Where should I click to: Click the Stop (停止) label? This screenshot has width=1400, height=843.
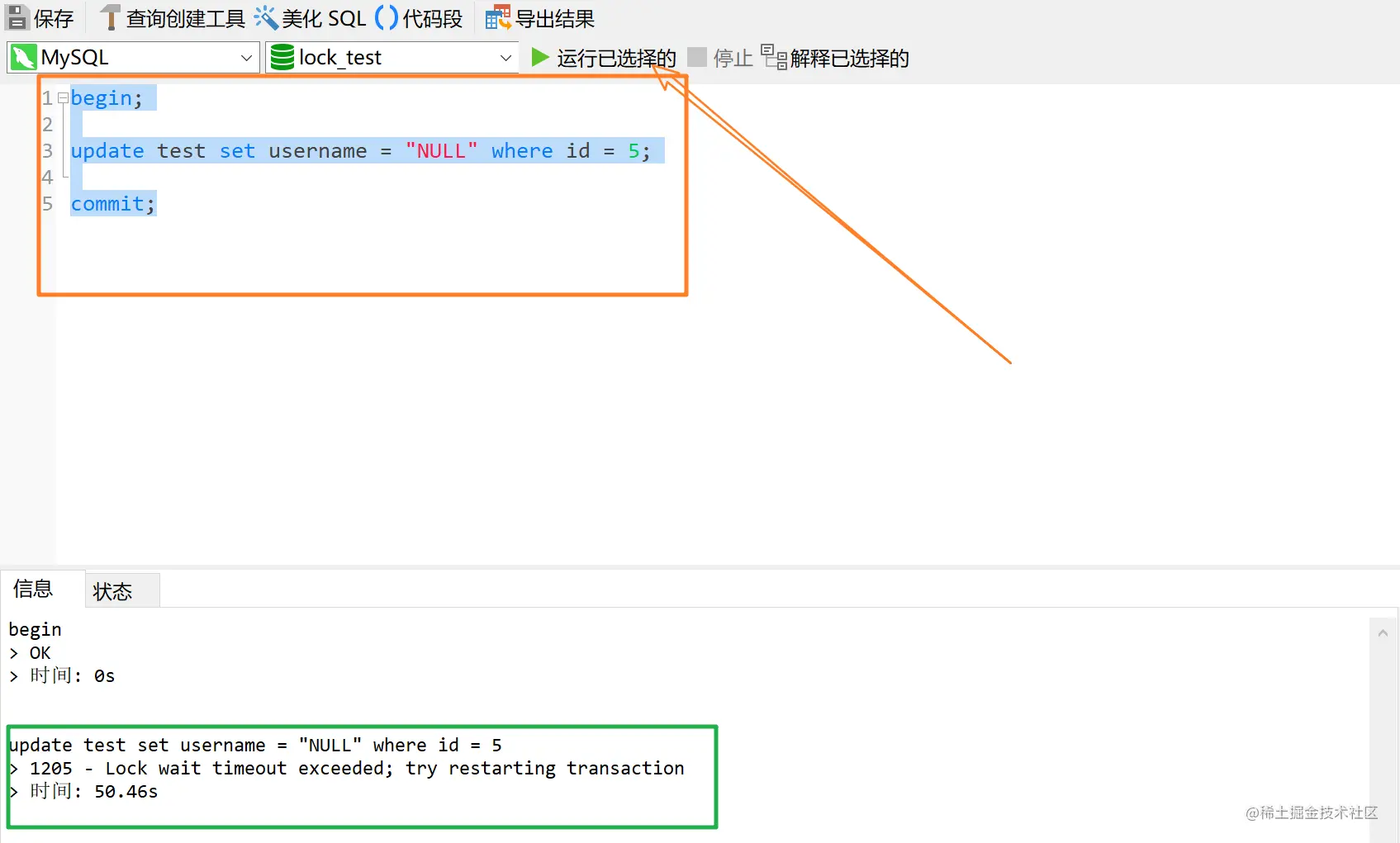point(733,59)
